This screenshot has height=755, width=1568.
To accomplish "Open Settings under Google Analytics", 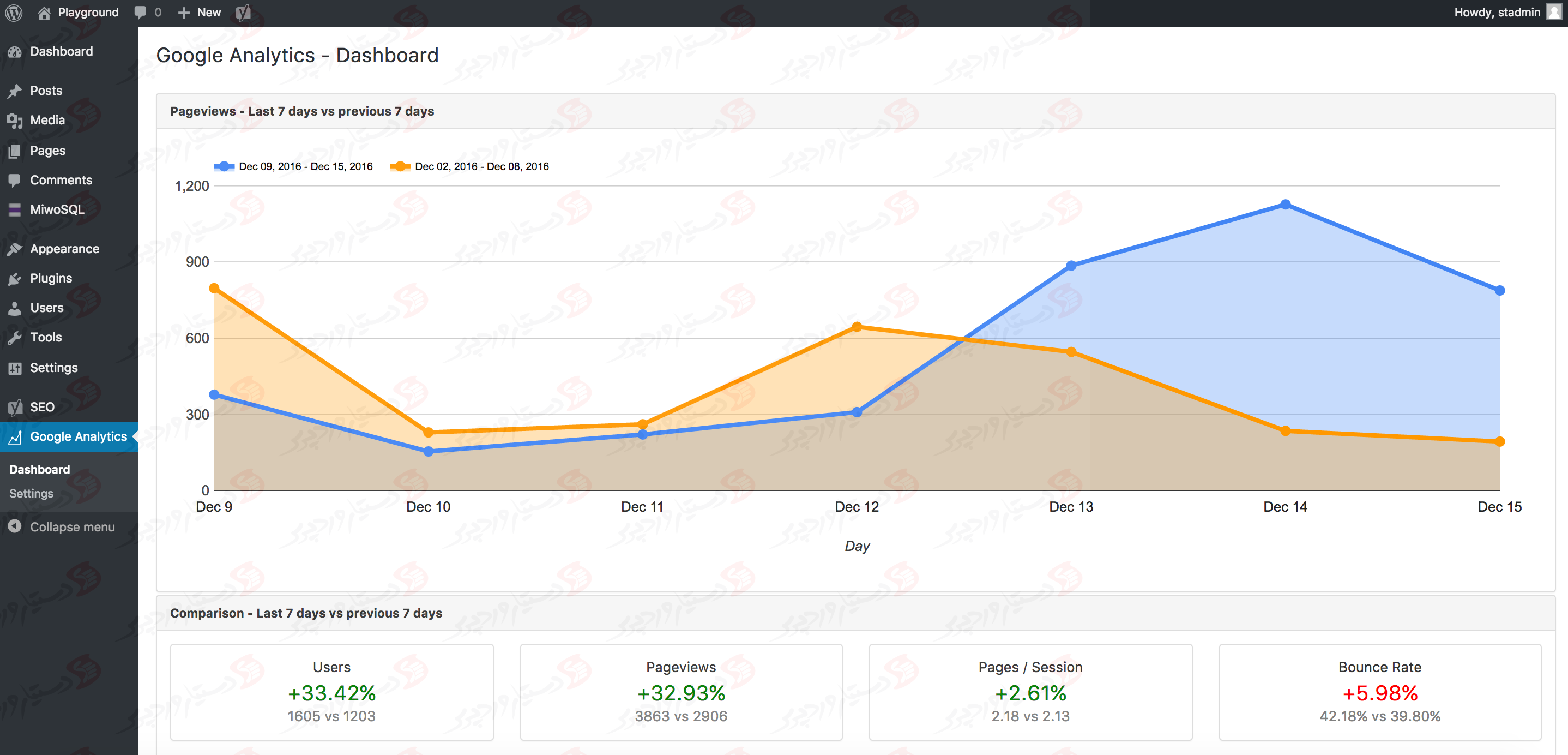I will coord(31,493).
